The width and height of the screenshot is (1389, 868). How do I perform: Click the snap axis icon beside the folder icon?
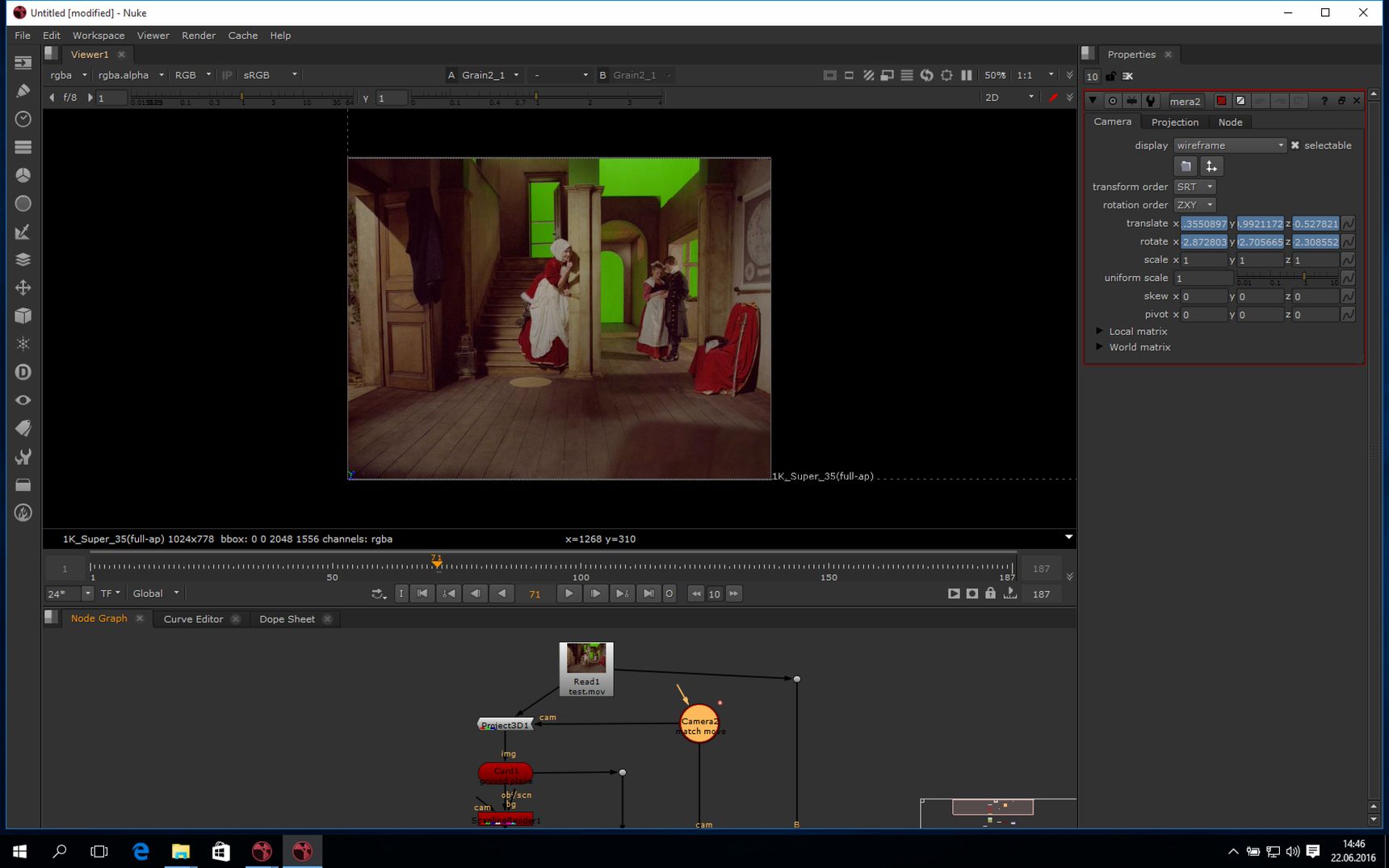click(x=1211, y=166)
